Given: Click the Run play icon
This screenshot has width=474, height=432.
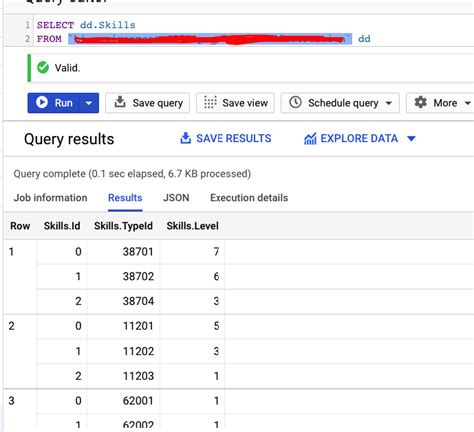Looking at the screenshot, I should coord(42,102).
